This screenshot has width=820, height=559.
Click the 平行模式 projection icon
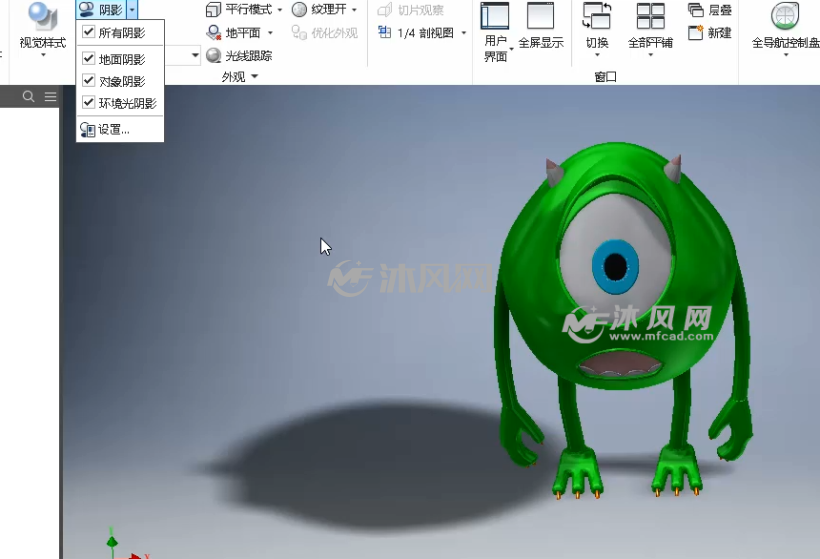click(x=213, y=9)
